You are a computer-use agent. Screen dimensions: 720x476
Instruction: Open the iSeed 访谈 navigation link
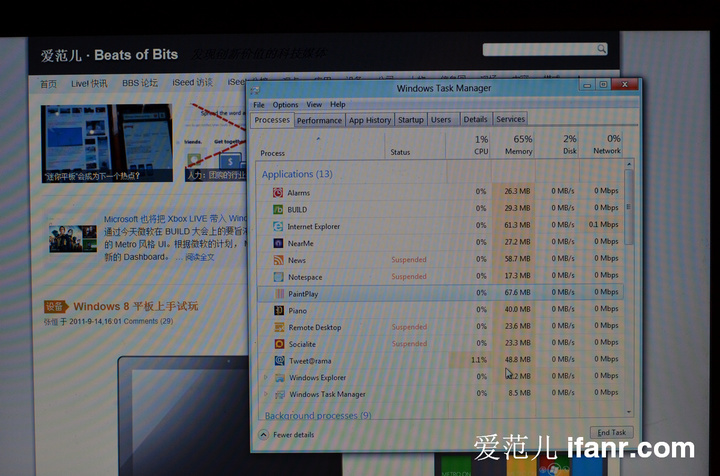pos(192,82)
